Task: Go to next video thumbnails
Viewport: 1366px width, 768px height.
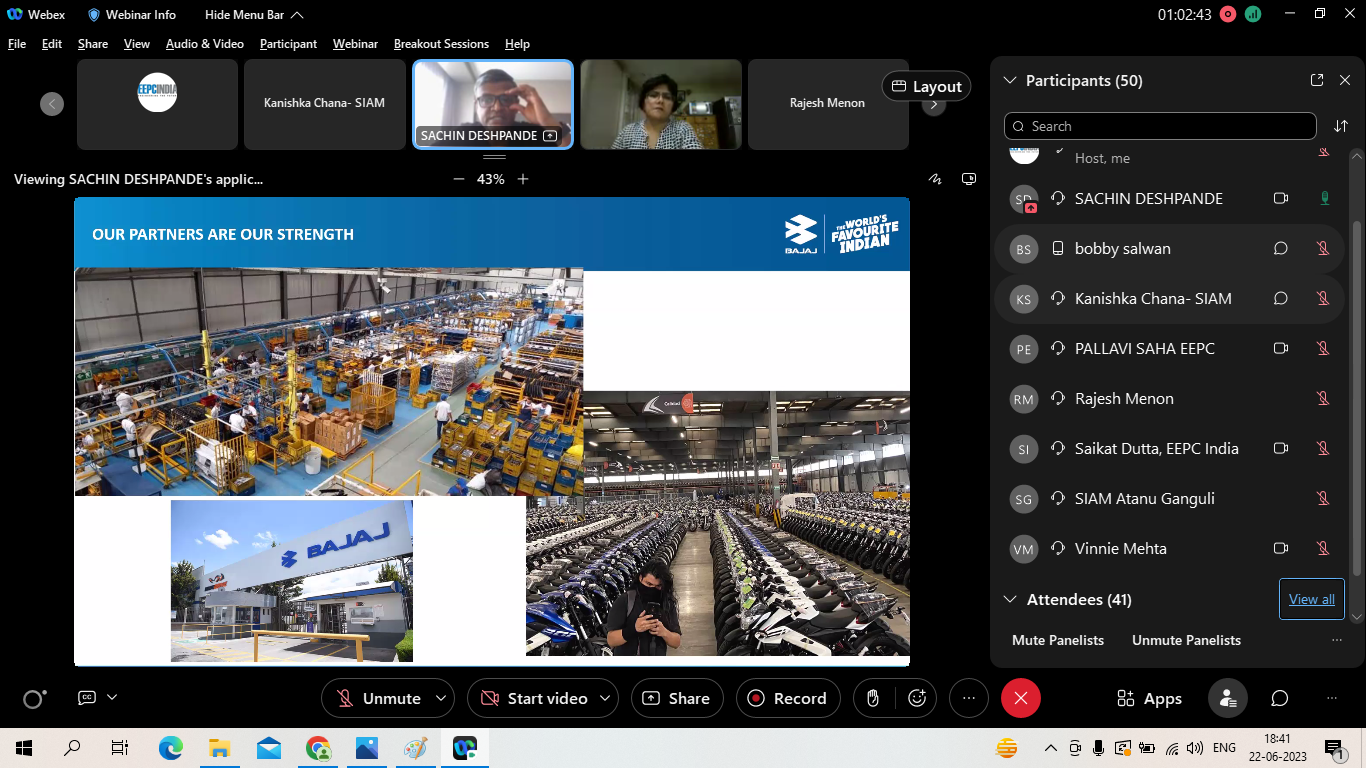Action: 934,104
